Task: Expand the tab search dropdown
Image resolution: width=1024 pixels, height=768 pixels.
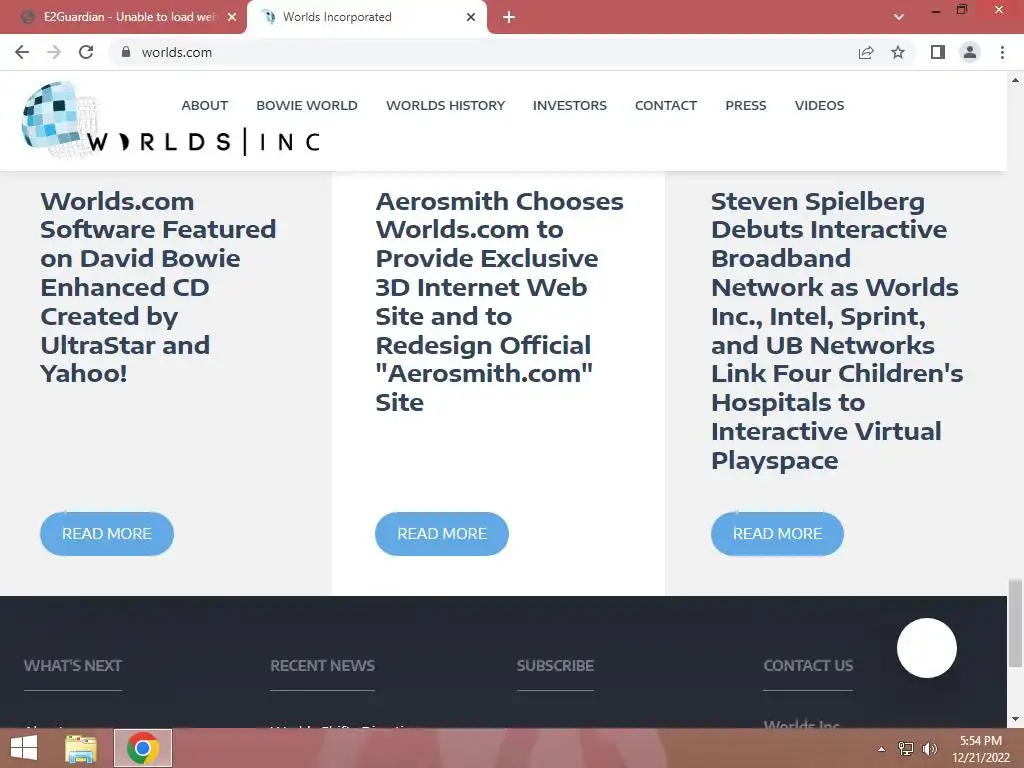Action: pyautogui.click(x=899, y=17)
